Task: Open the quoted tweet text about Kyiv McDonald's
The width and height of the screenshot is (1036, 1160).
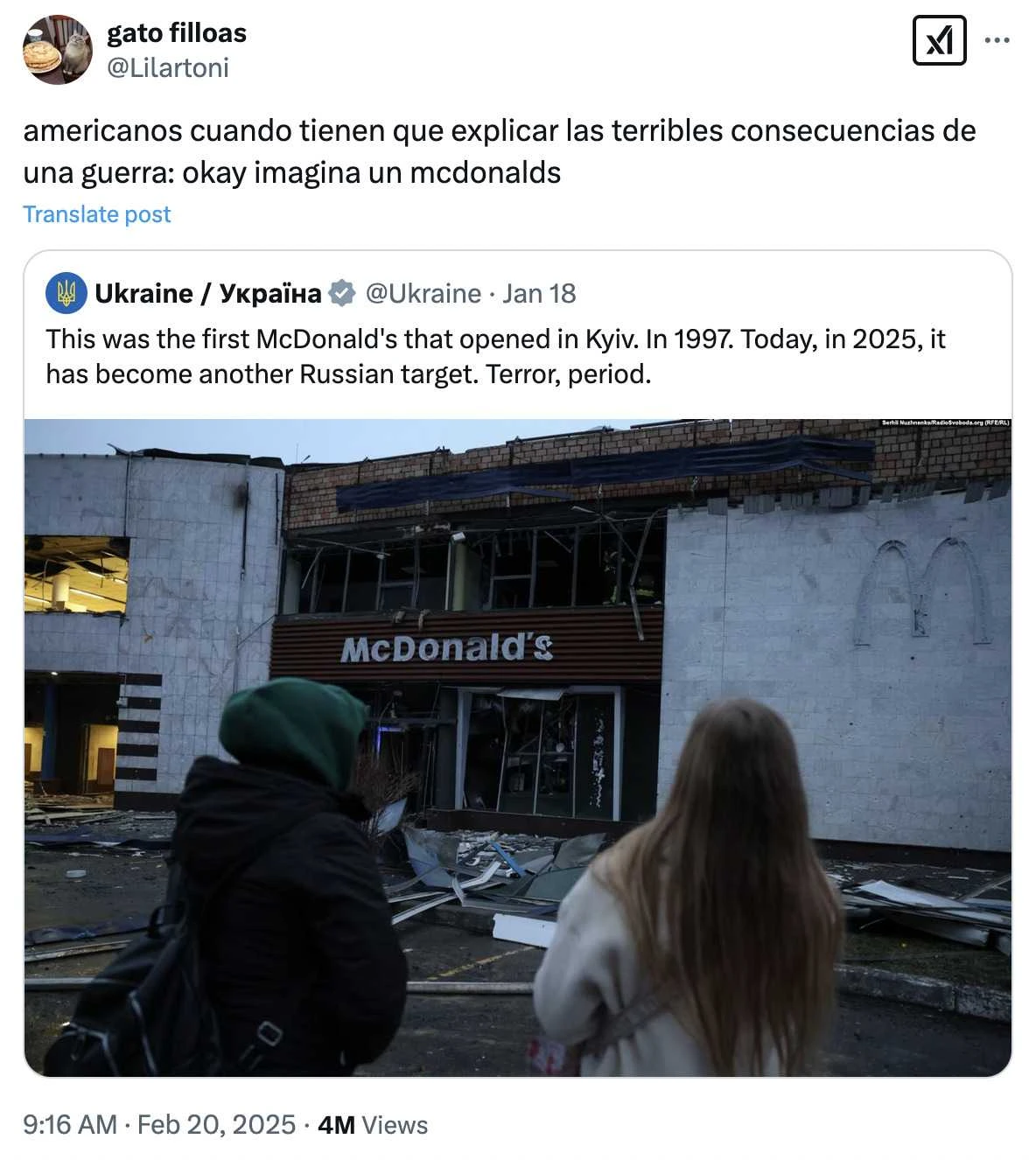Action: 495,356
